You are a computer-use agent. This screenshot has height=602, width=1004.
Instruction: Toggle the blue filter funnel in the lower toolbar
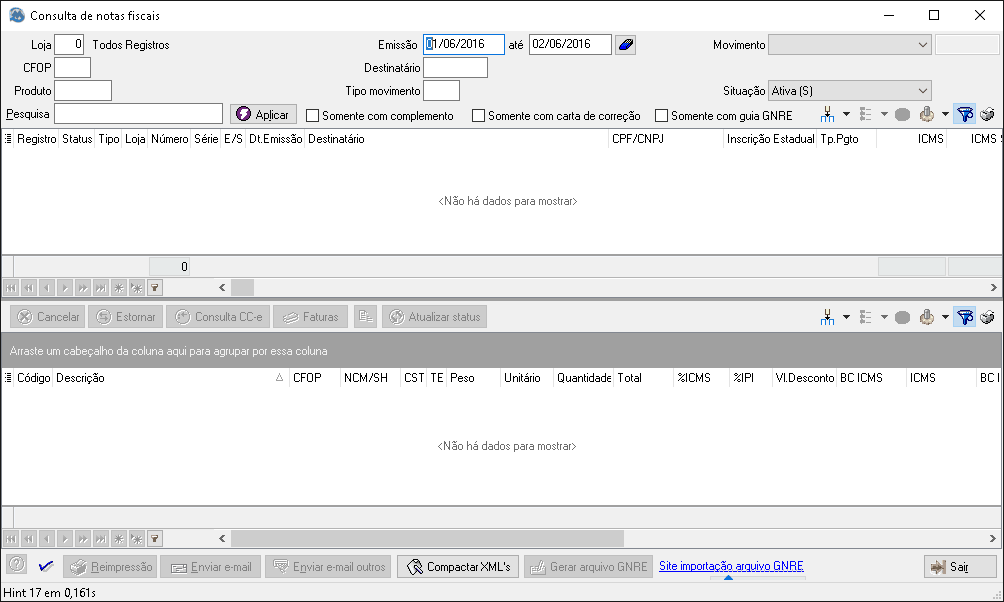[965, 317]
